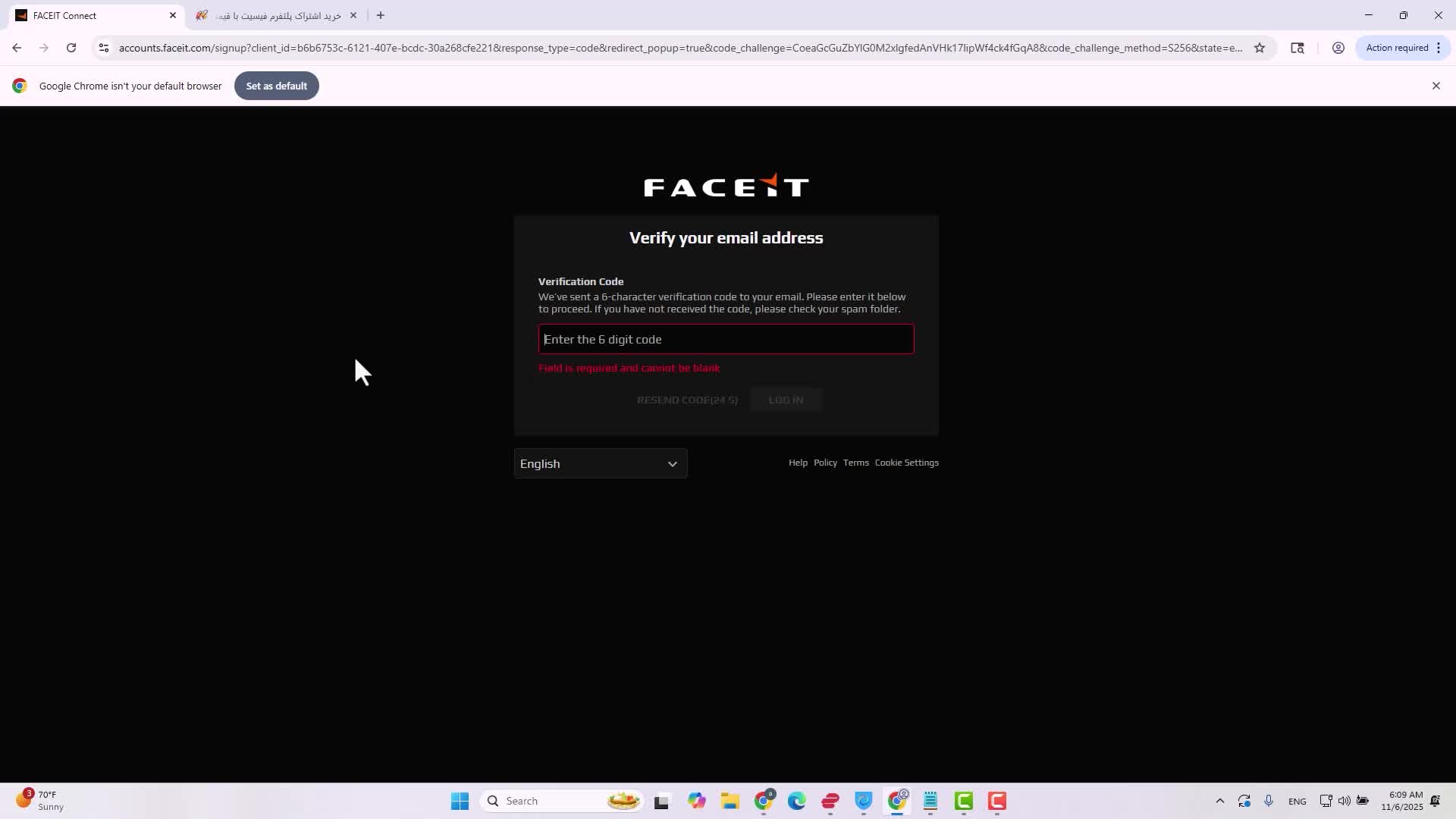
Task: Open the Cookie Settings link
Action: click(906, 463)
